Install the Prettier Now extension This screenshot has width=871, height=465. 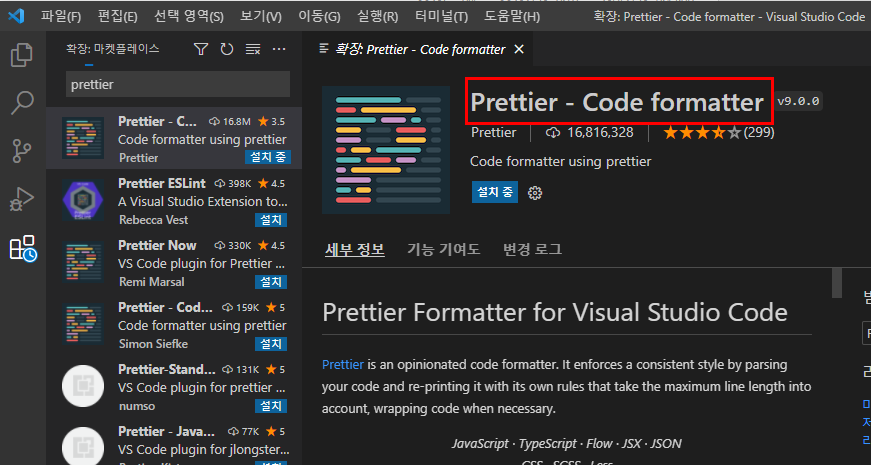tap(271, 282)
